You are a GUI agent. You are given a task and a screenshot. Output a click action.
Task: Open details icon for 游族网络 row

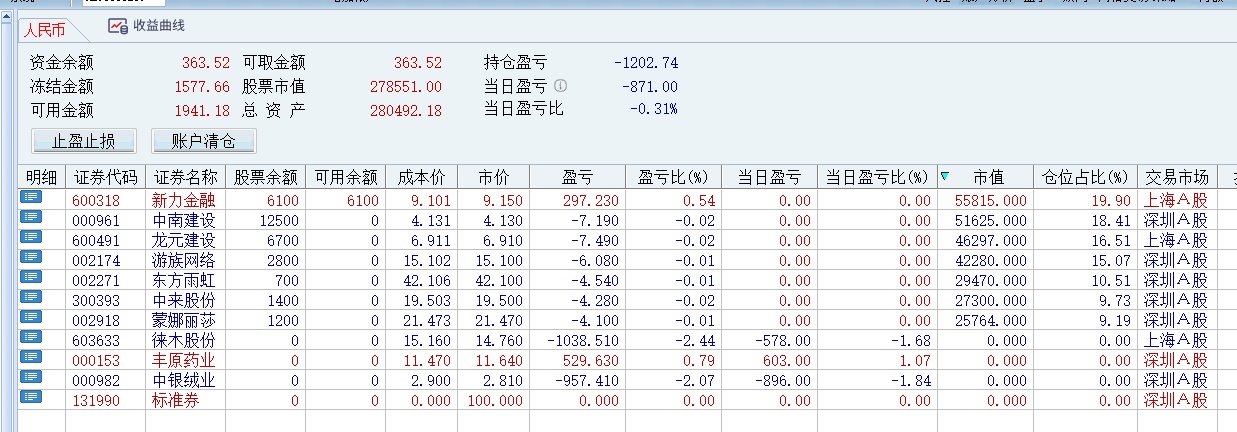pos(31,258)
